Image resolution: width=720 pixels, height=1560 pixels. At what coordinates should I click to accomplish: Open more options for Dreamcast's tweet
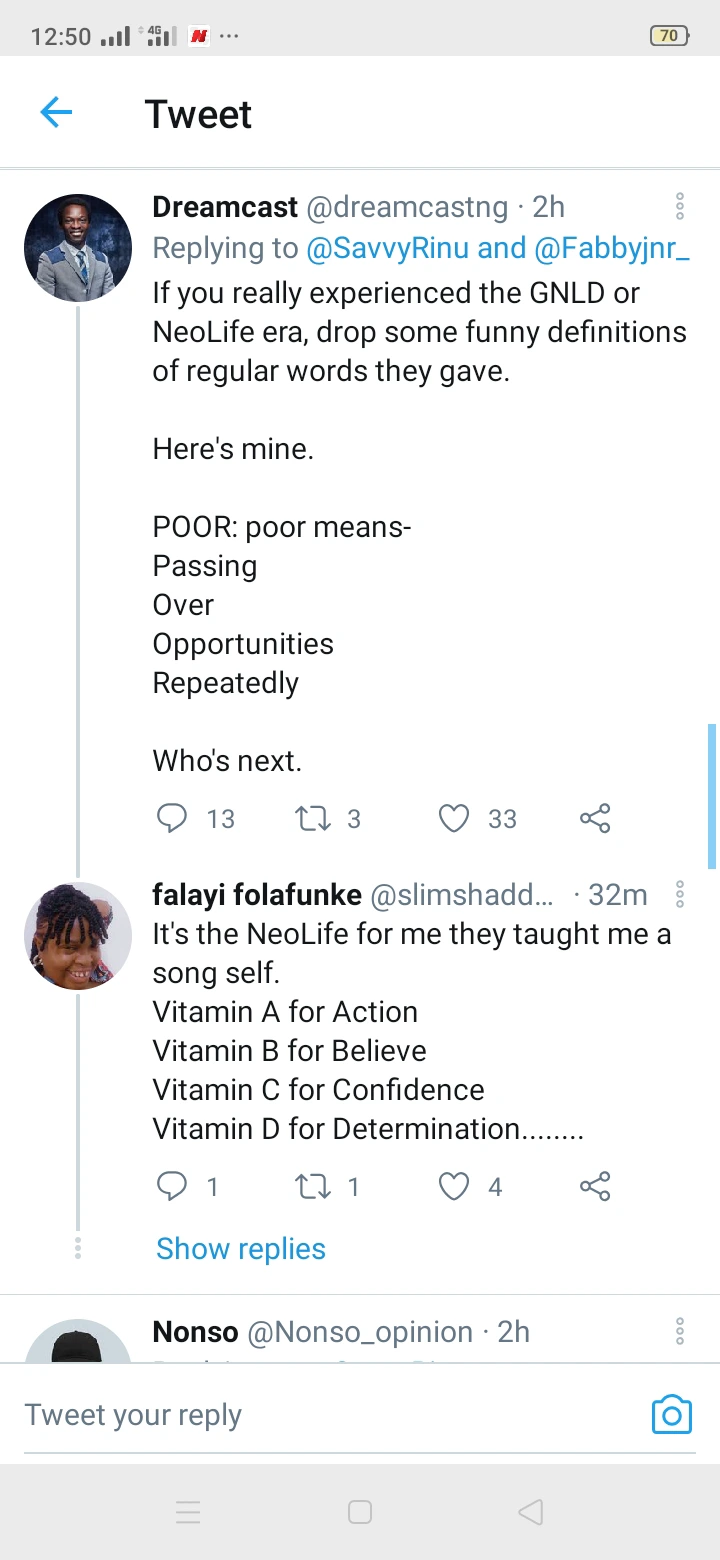click(680, 207)
